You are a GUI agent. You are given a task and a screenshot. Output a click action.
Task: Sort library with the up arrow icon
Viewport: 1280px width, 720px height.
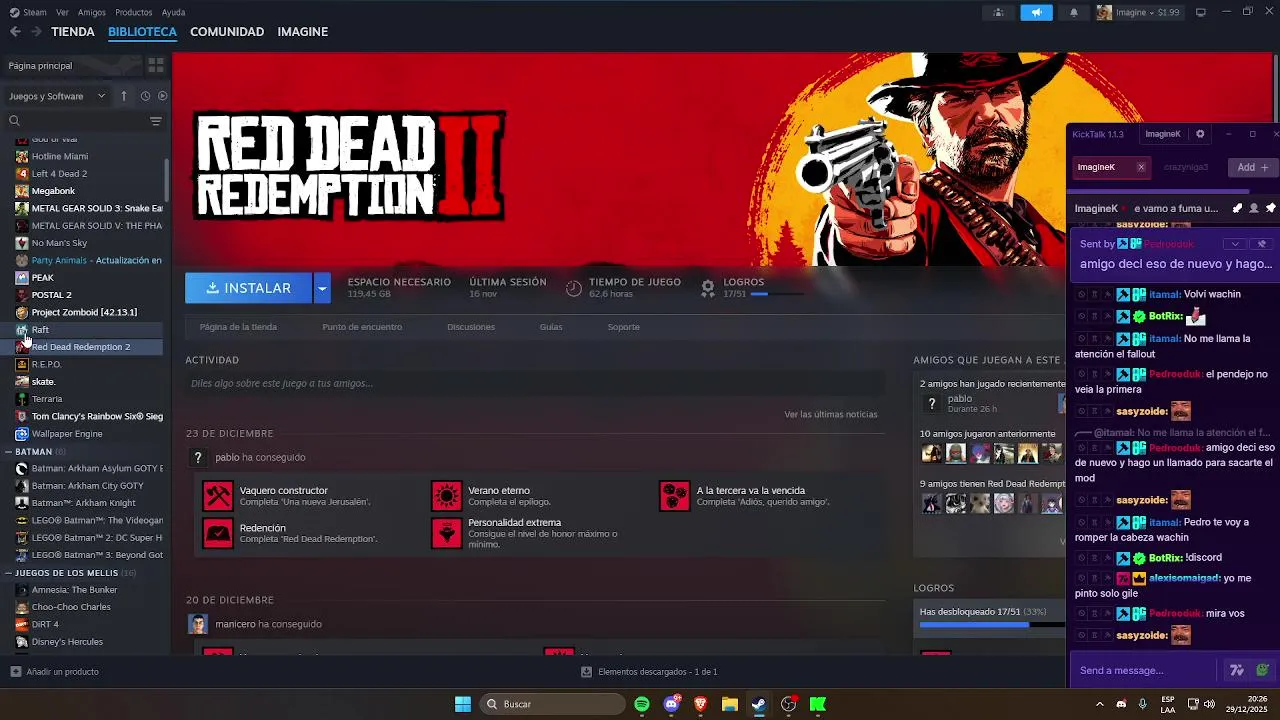click(x=124, y=96)
